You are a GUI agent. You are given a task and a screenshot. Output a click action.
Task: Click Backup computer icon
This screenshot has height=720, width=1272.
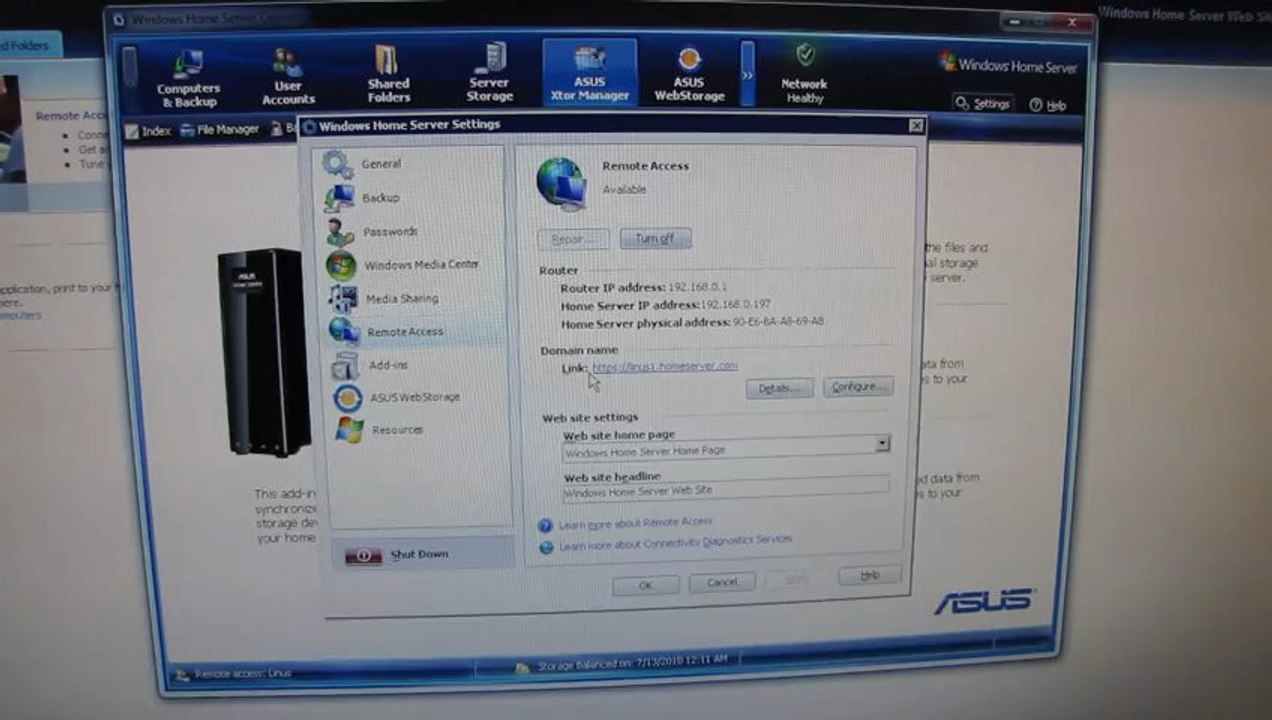pos(339,198)
